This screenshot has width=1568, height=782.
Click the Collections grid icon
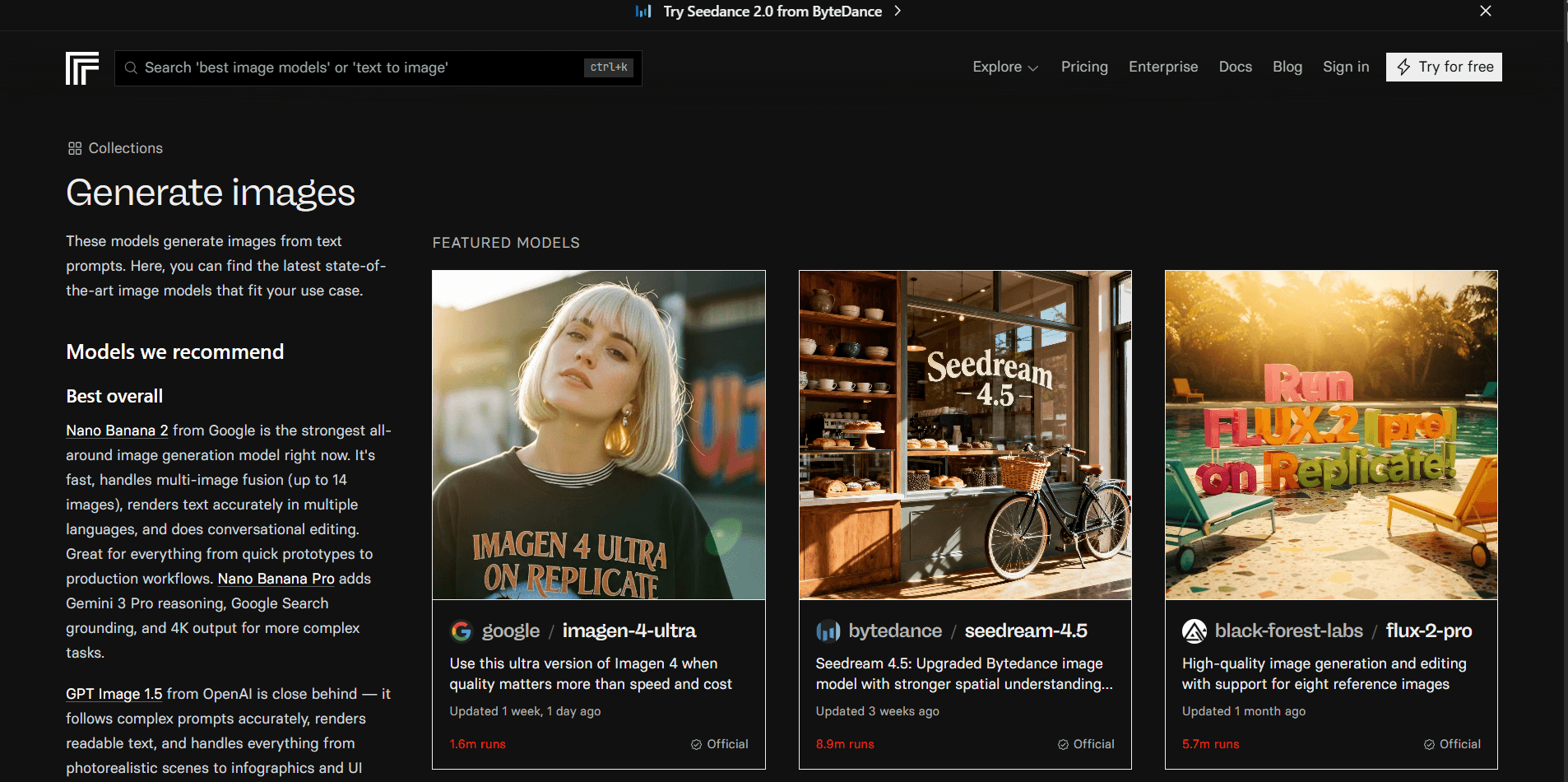[x=75, y=148]
